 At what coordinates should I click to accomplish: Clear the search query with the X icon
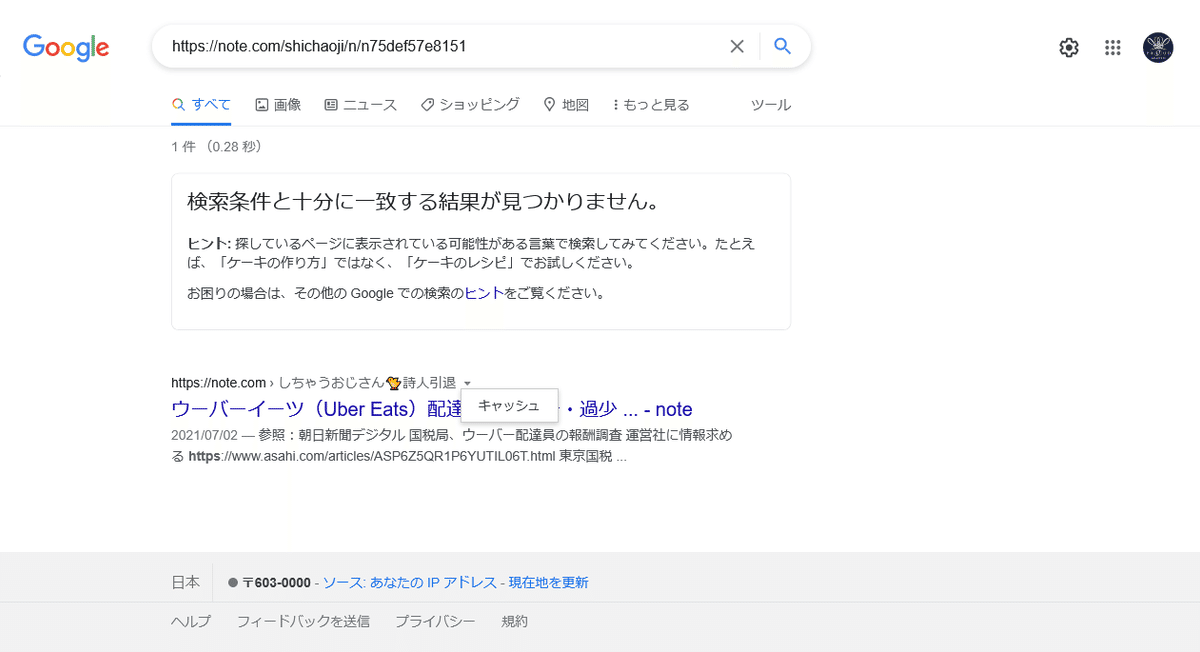click(x=737, y=46)
